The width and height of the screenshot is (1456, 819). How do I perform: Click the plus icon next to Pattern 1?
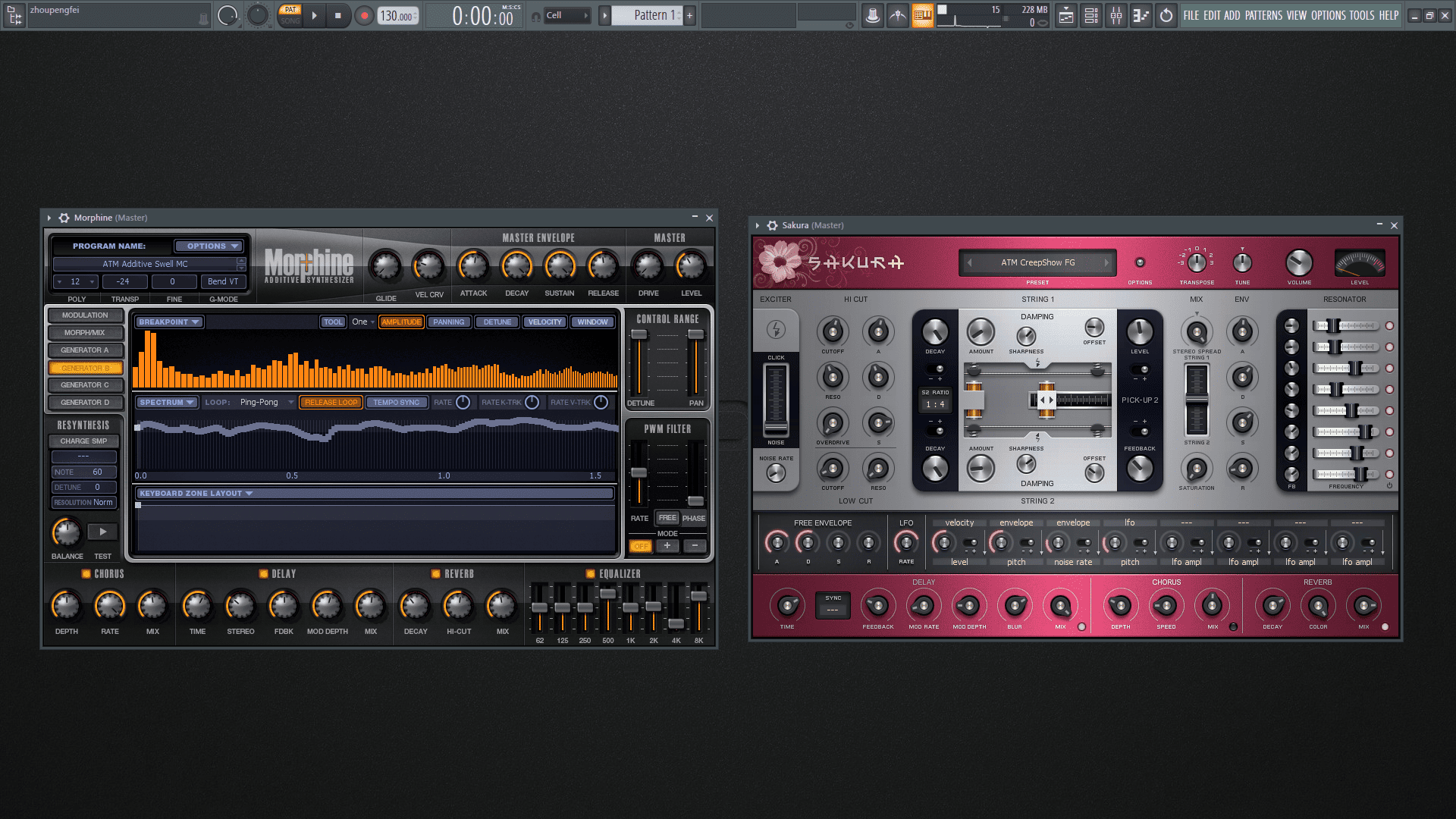click(689, 15)
